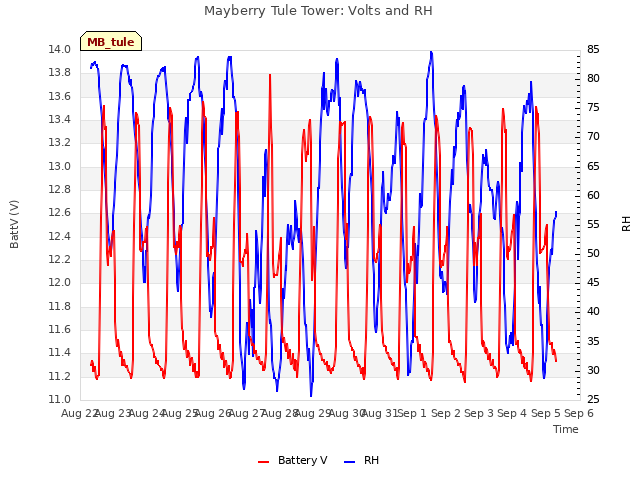The width and height of the screenshot is (640, 480).
Task: Click the 25 tick on RH axis
Action: click(x=593, y=400)
